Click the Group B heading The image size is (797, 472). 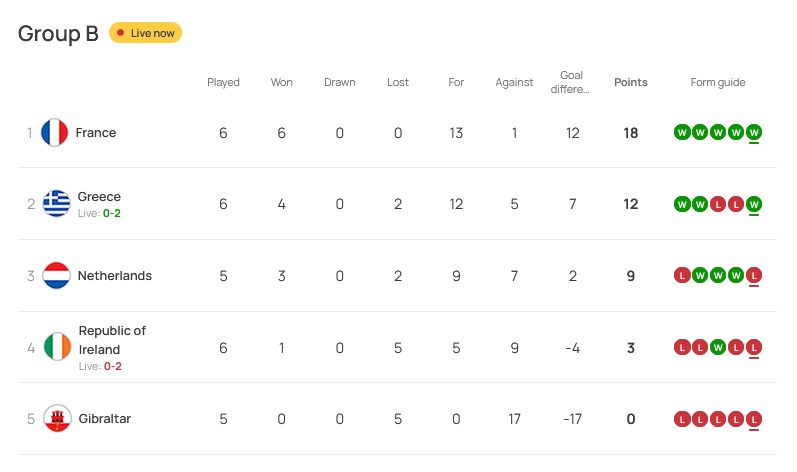coord(58,33)
